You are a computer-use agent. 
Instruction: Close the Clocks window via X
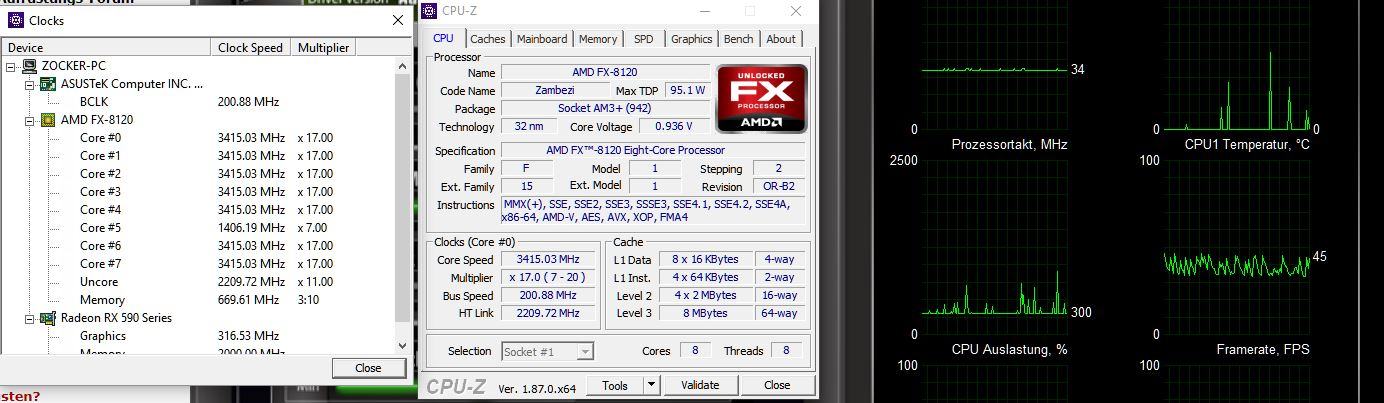pos(396,20)
